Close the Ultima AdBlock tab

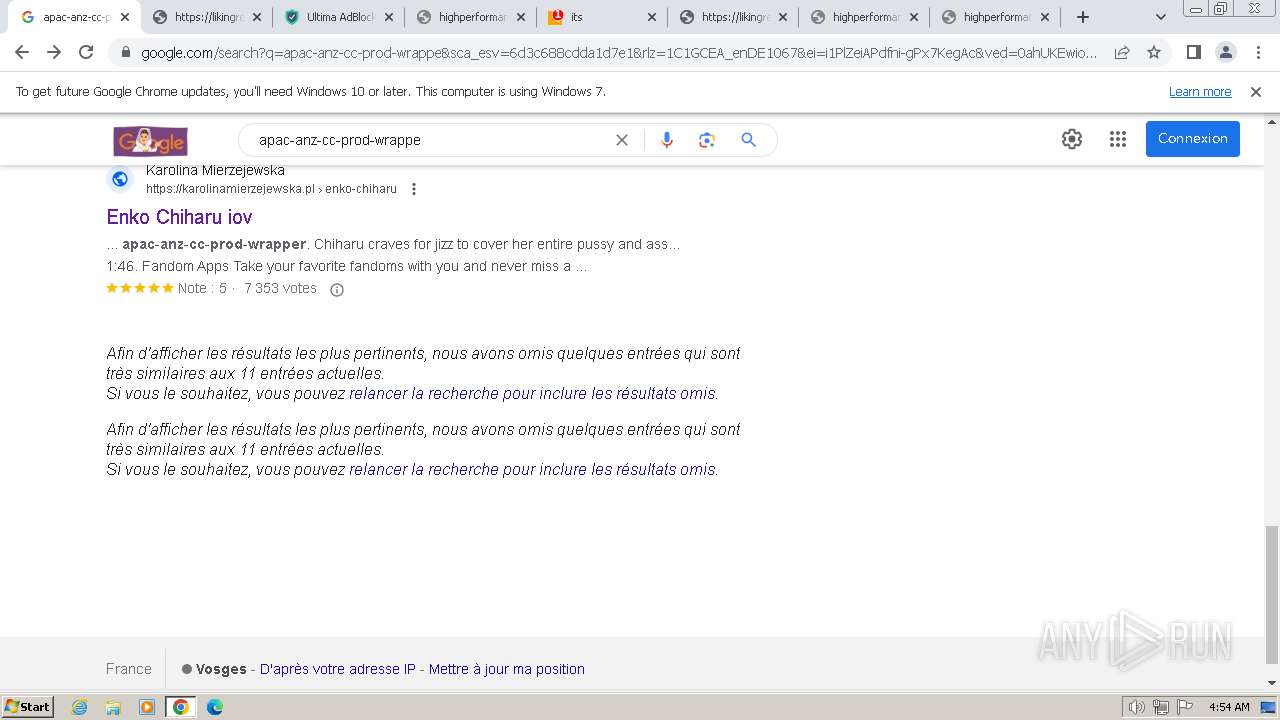coord(389,17)
